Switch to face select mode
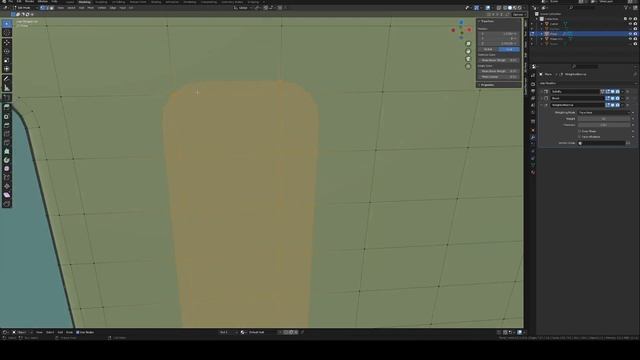640x360 pixels. (51, 8)
